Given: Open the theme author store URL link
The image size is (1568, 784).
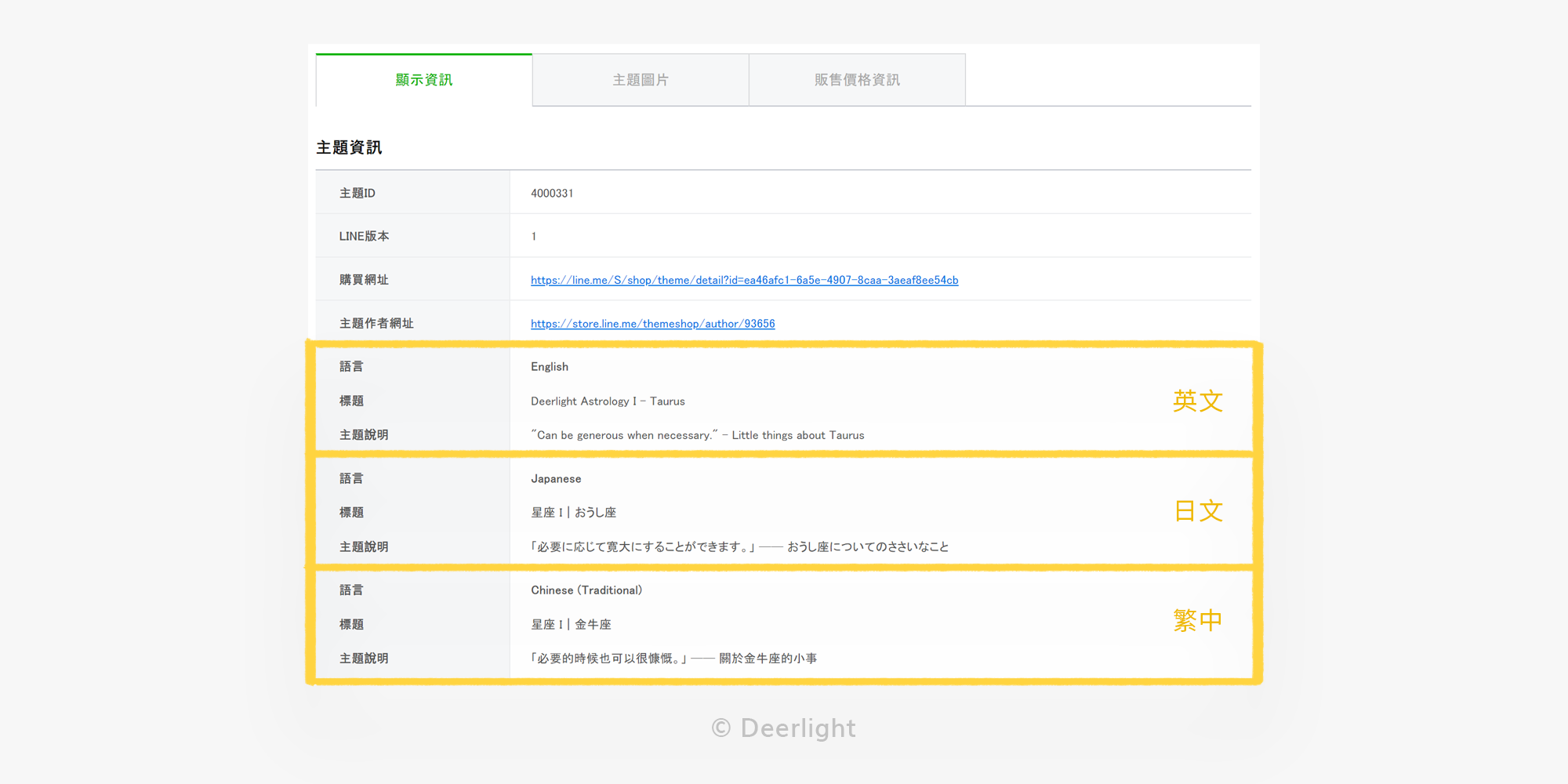Looking at the screenshot, I should coord(652,324).
